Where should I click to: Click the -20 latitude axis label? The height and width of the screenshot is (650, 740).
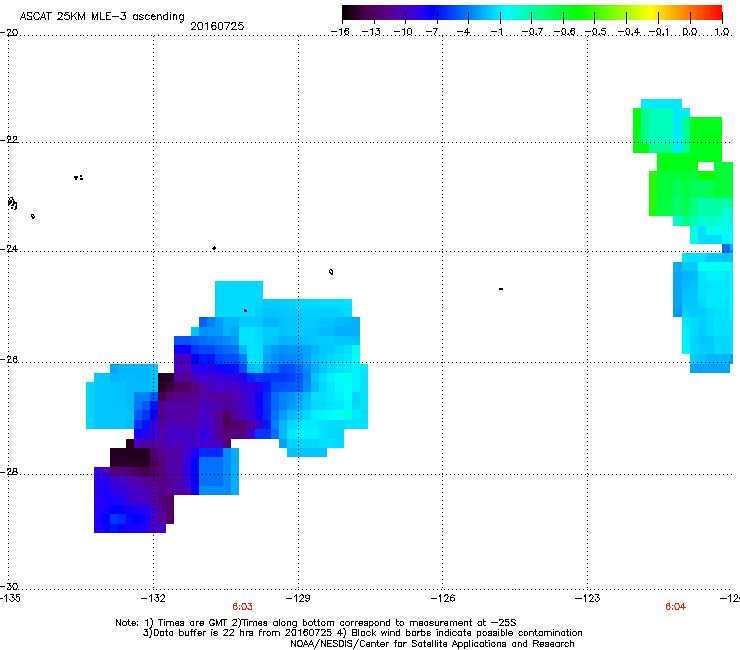9,33
